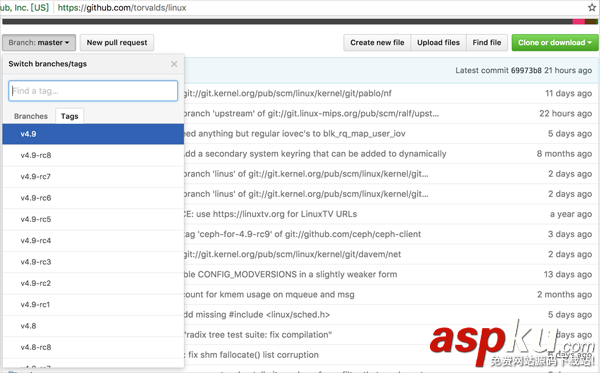
Task: Switch to tag v4.8
Action: tap(93, 326)
